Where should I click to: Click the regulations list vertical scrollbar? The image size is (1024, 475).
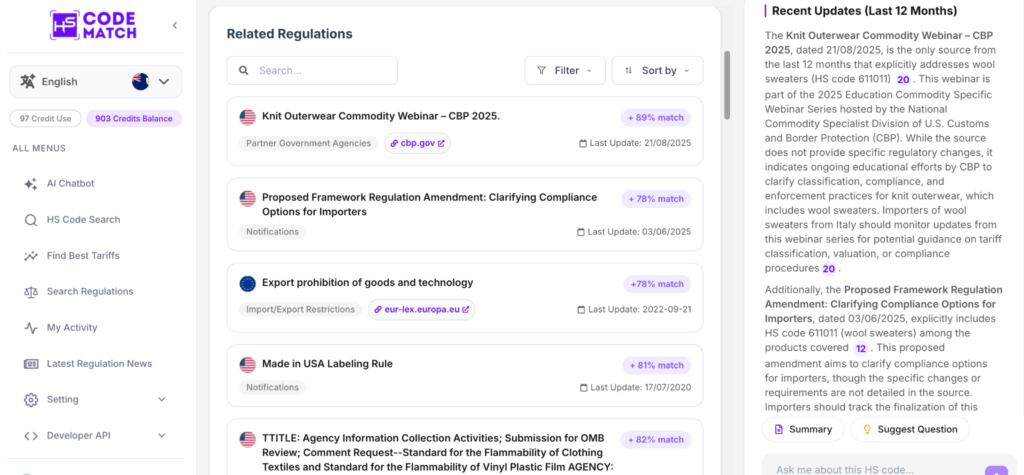tap(727, 85)
